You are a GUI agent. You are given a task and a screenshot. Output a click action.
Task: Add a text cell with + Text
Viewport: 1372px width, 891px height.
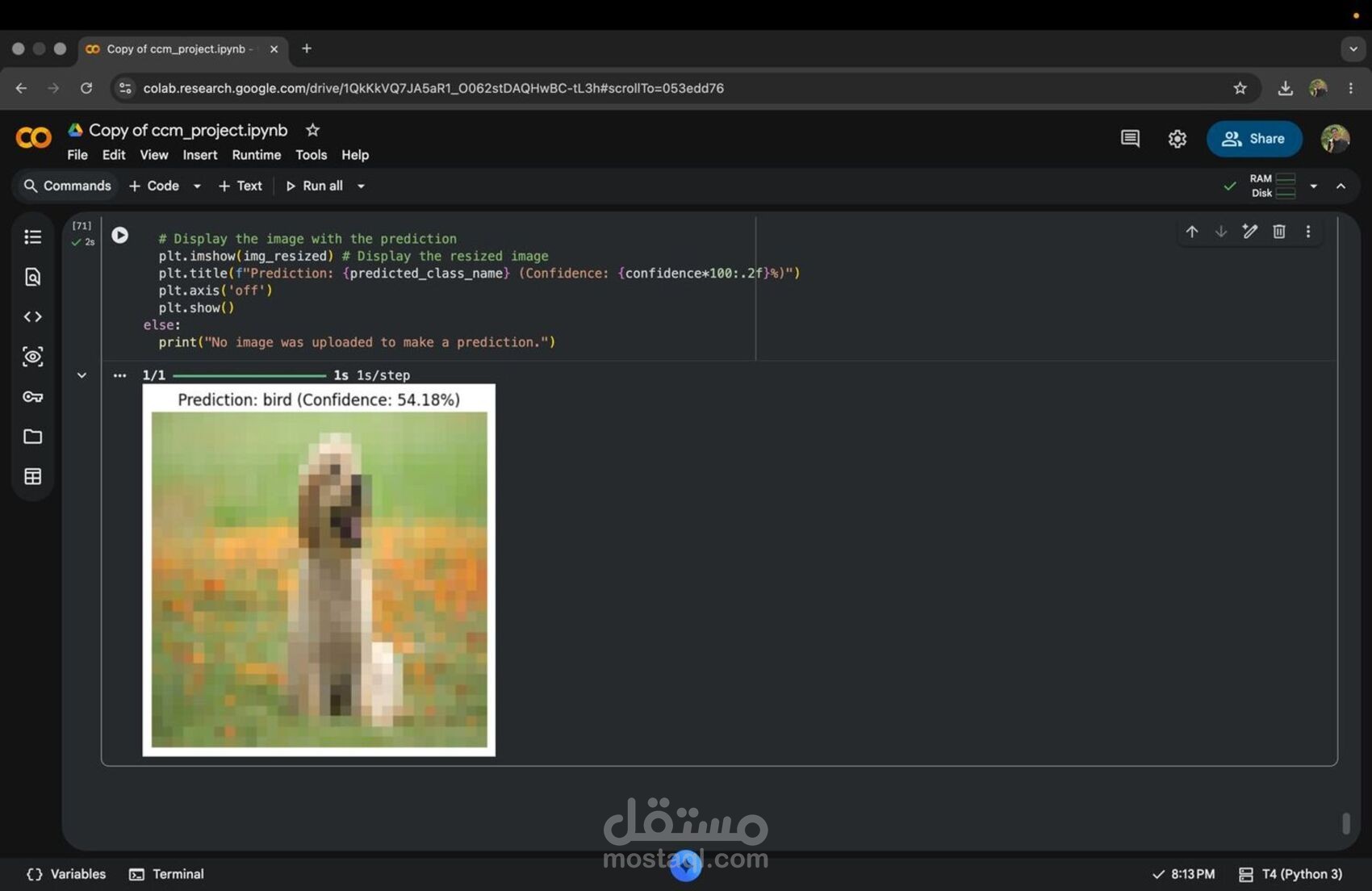(x=241, y=186)
